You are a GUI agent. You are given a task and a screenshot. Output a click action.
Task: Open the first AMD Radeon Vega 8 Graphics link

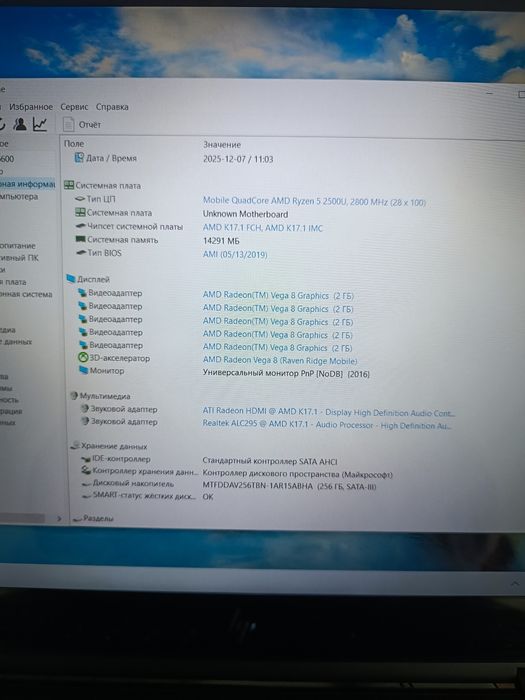pyautogui.click(x=278, y=296)
